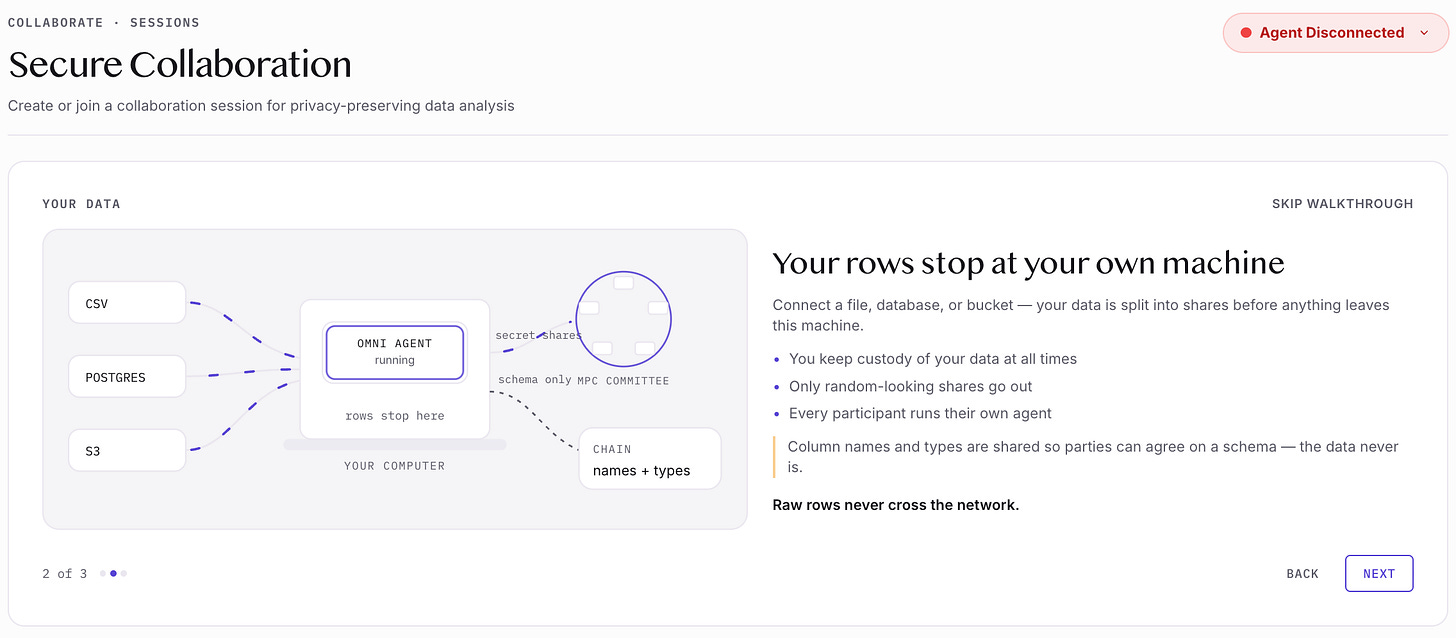Click the Omni Agent running box
This screenshot has height=638, width=1456.
click(x=395, y=352)
